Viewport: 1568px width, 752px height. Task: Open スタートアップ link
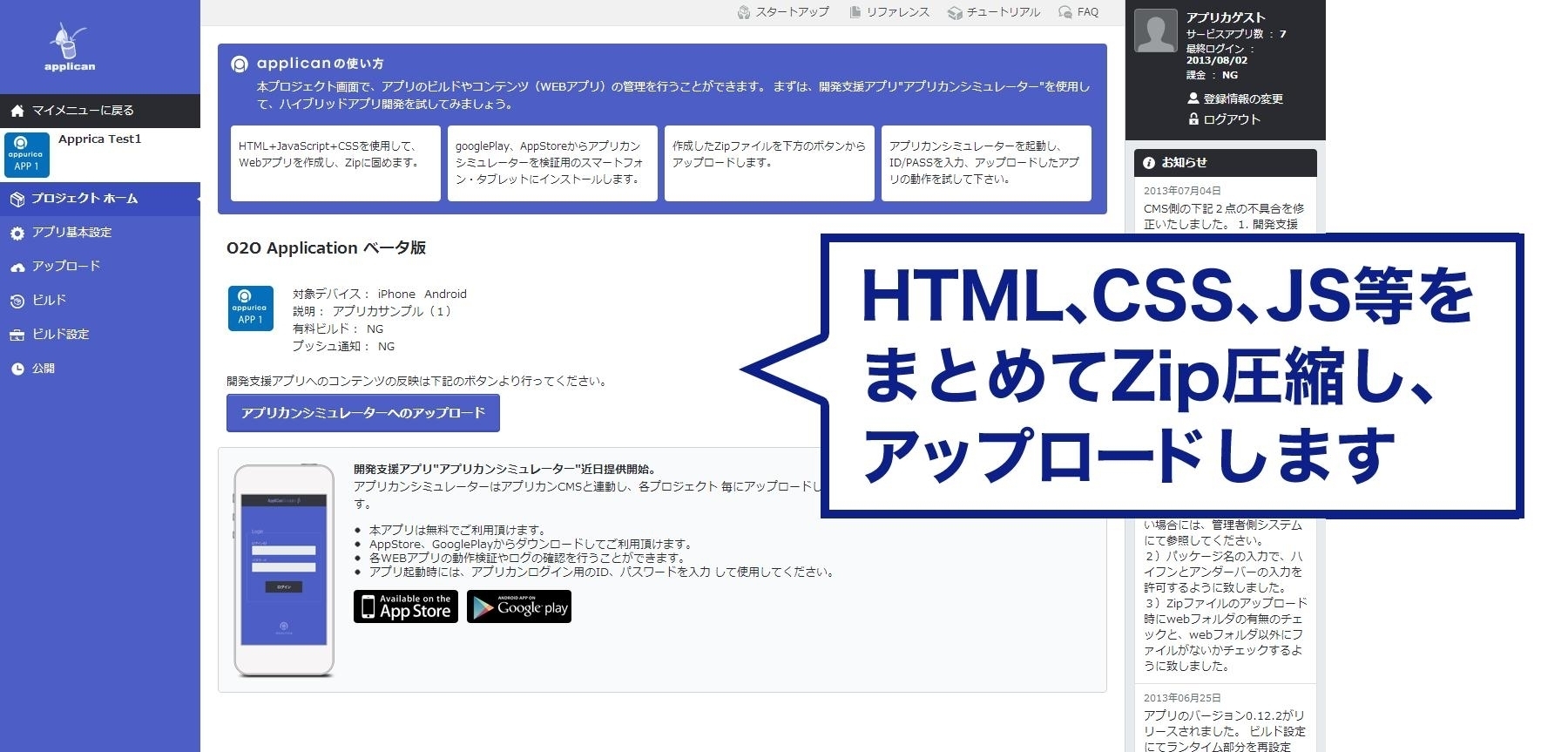791,12
